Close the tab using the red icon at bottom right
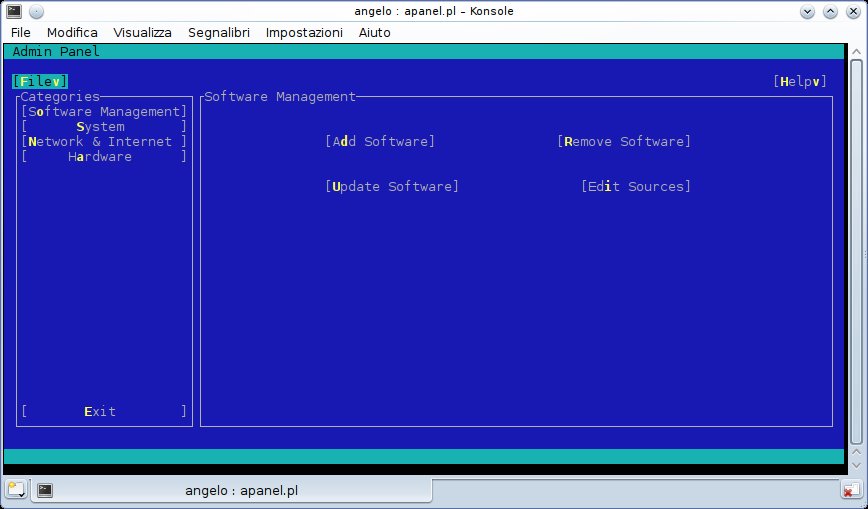Viewport: 868px width, 509px height. pyautogui.click(x=850, y=490)
